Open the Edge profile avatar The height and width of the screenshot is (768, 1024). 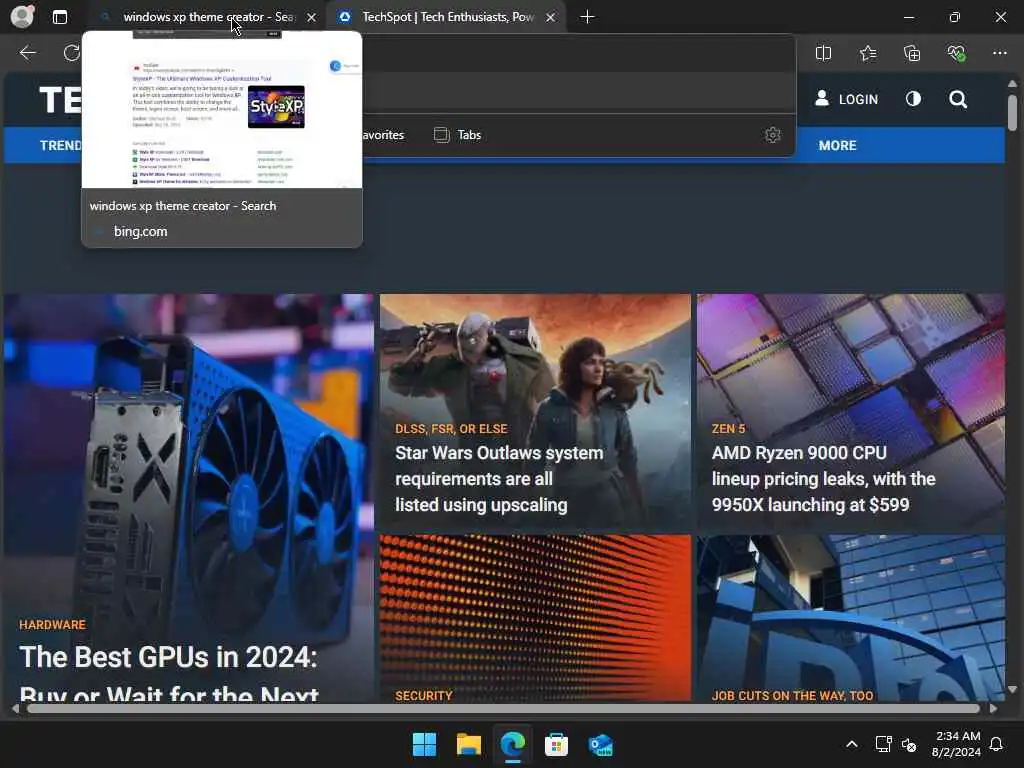pos(22,16)
